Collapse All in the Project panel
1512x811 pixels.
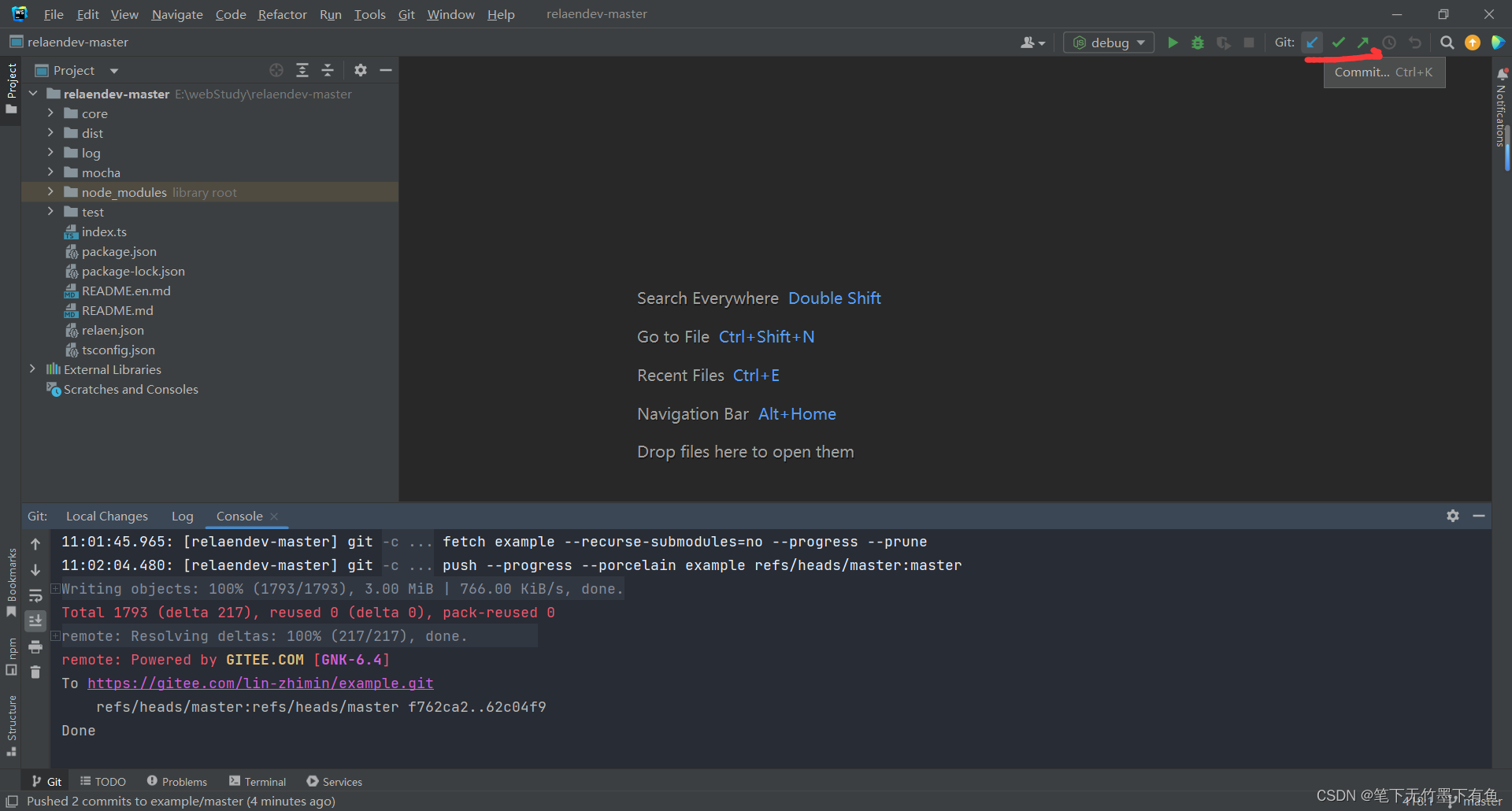[x=328, y=70]
